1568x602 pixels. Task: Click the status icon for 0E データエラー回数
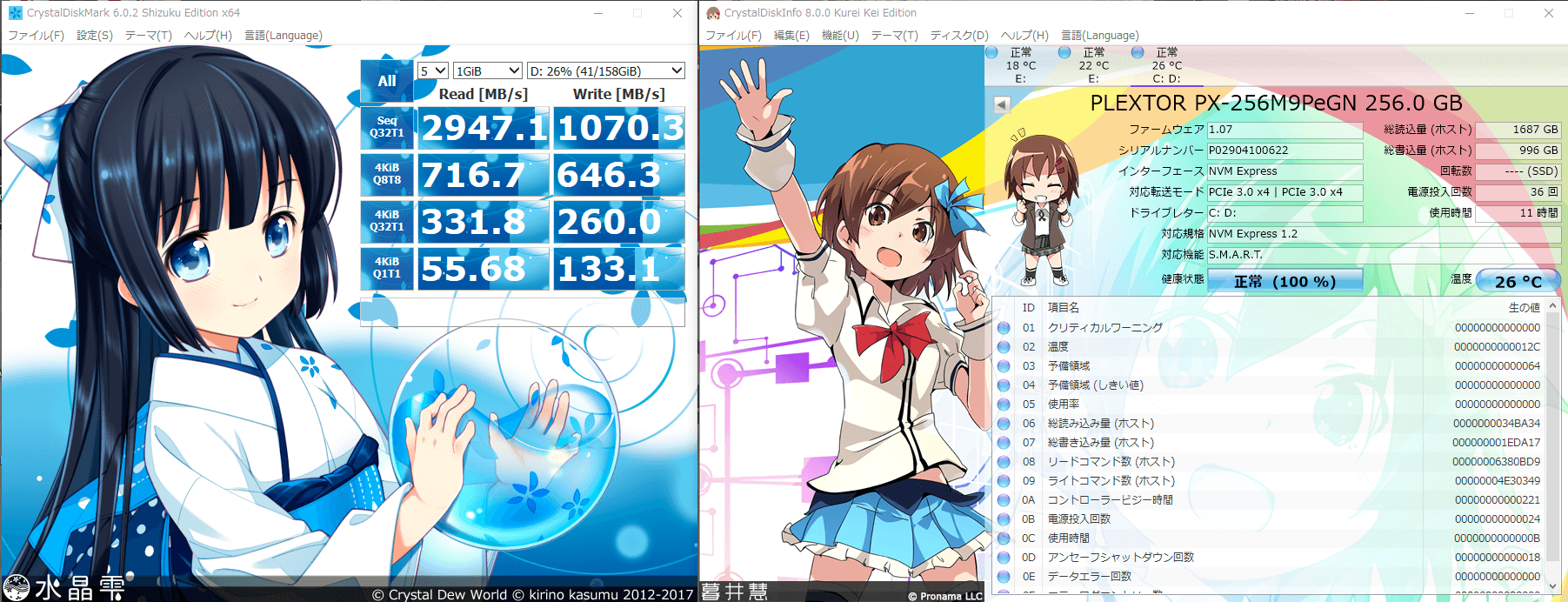pyautogui.click(x=1004, y=577)
